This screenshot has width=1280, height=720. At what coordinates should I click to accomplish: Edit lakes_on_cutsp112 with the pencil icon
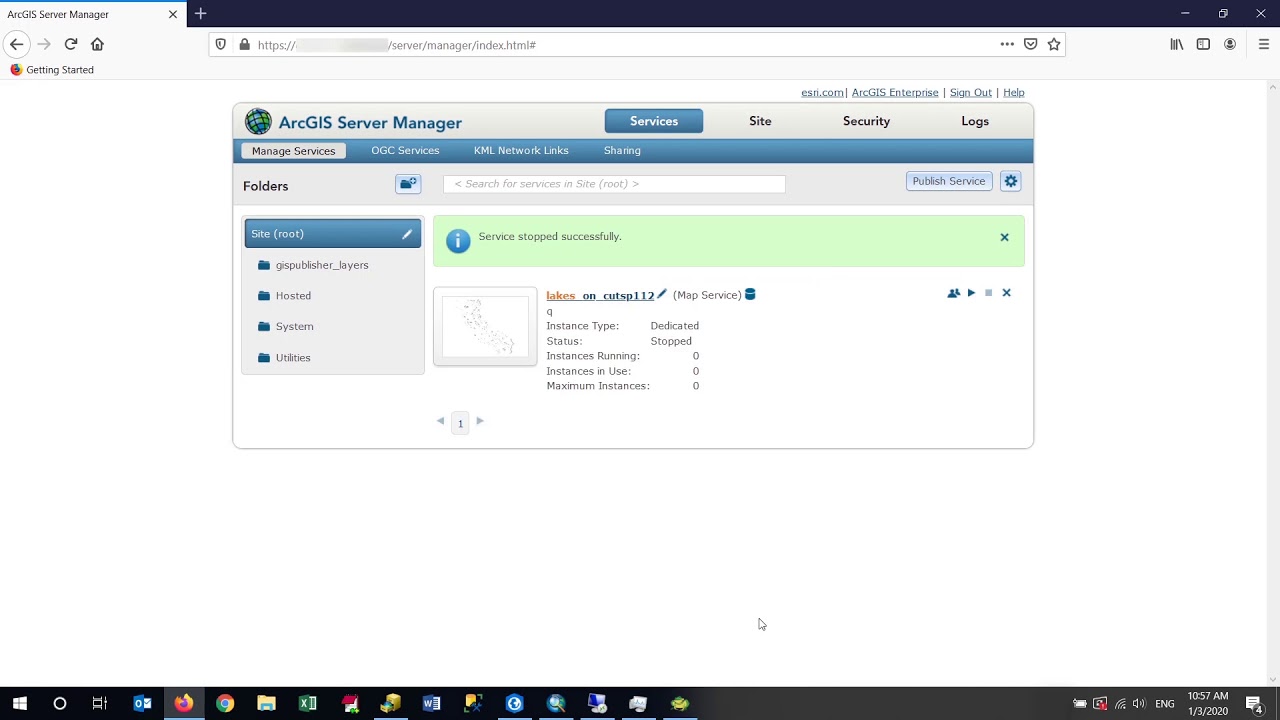tap(661, 294)
